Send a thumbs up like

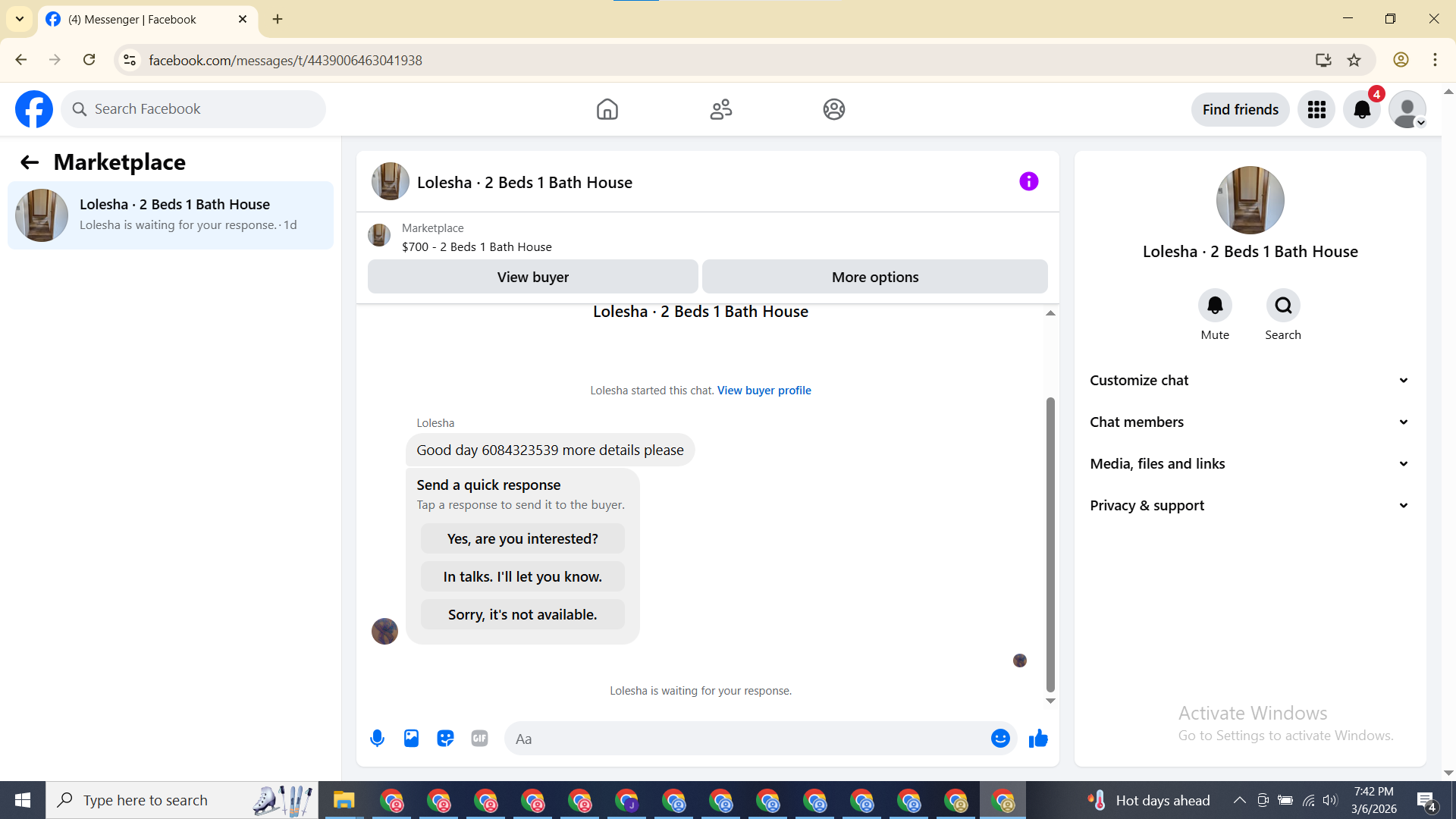[x=1038, y=738]
